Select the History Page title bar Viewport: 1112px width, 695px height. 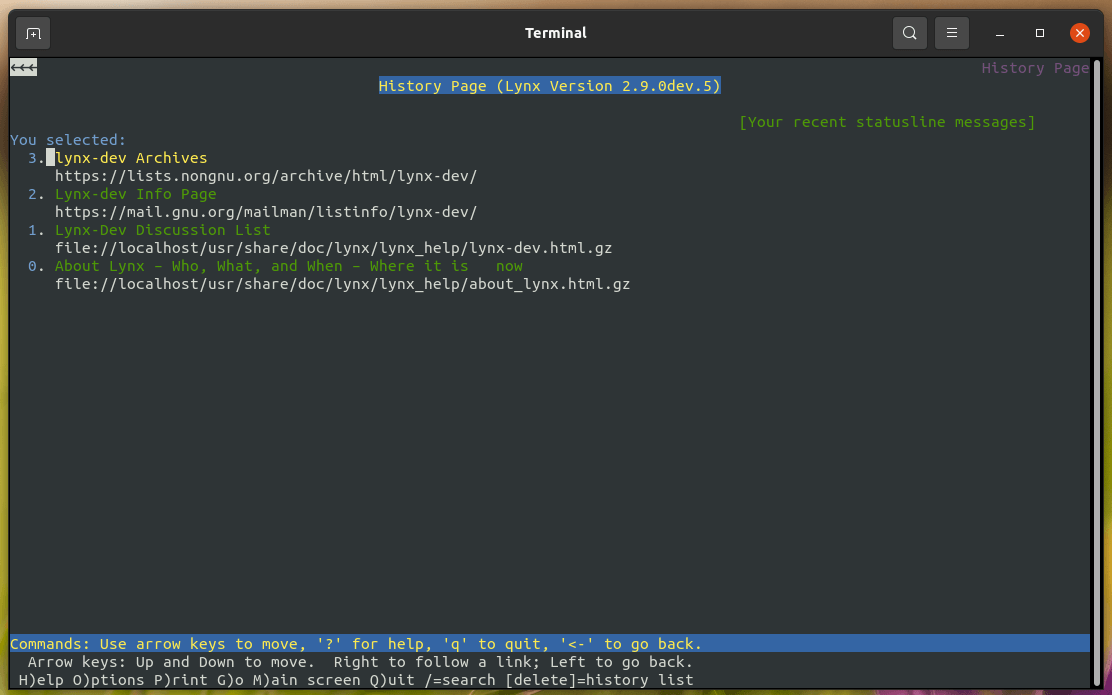pyautogui.click(x=549, y=85)
